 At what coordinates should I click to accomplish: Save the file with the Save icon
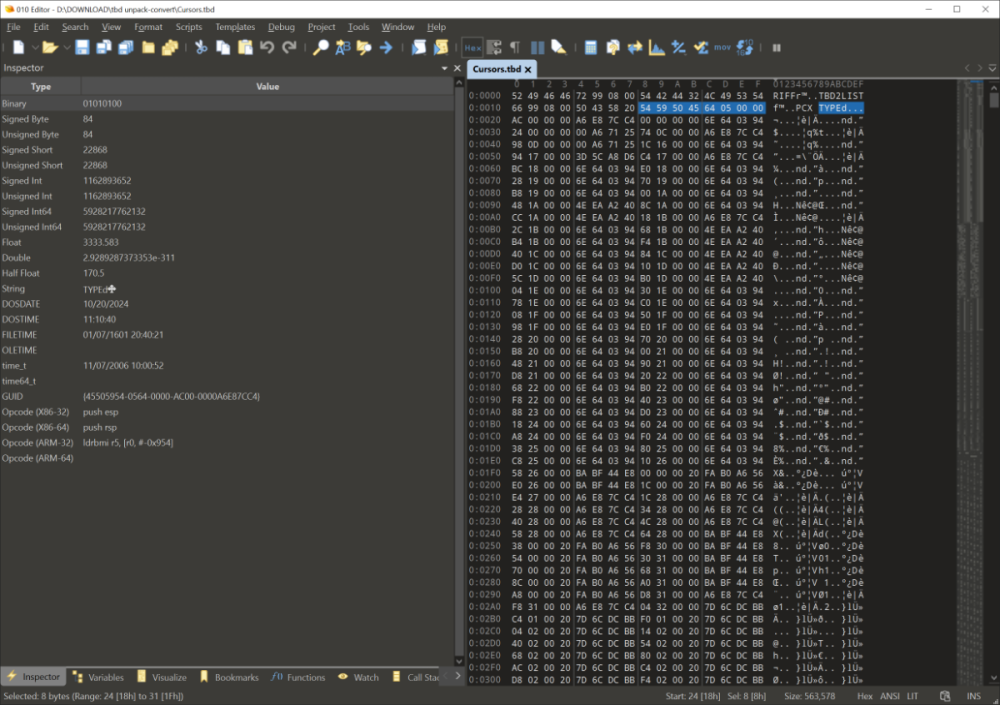(x=82, y=47)
